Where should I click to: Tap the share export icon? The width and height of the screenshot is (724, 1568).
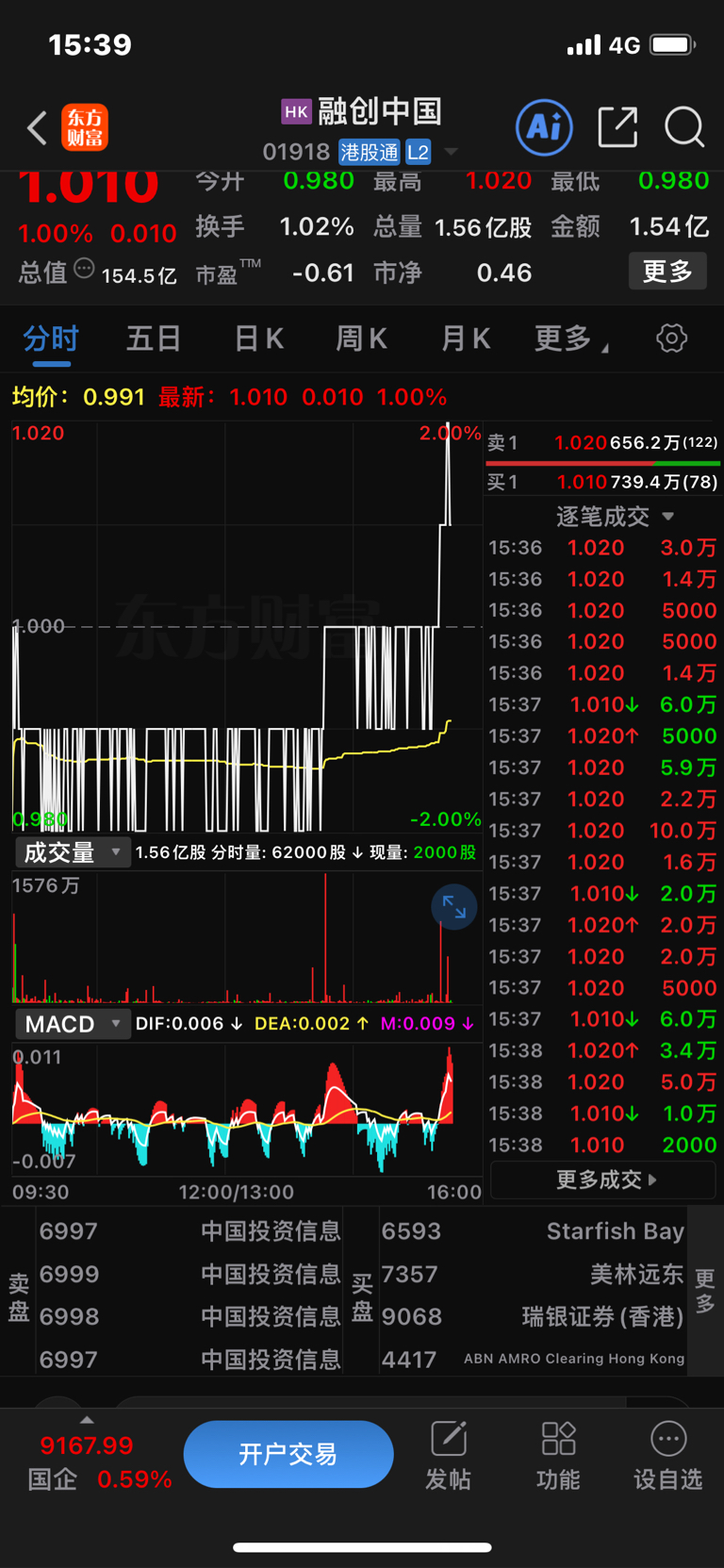pos(617,126)
